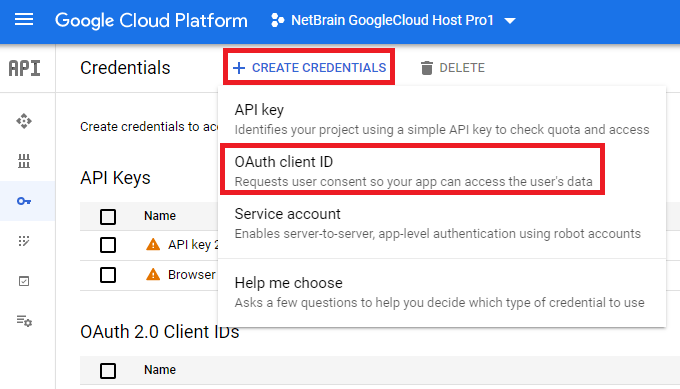Click the Credentials page title
This screenshot has width=680, height=389.
[125, 68]
